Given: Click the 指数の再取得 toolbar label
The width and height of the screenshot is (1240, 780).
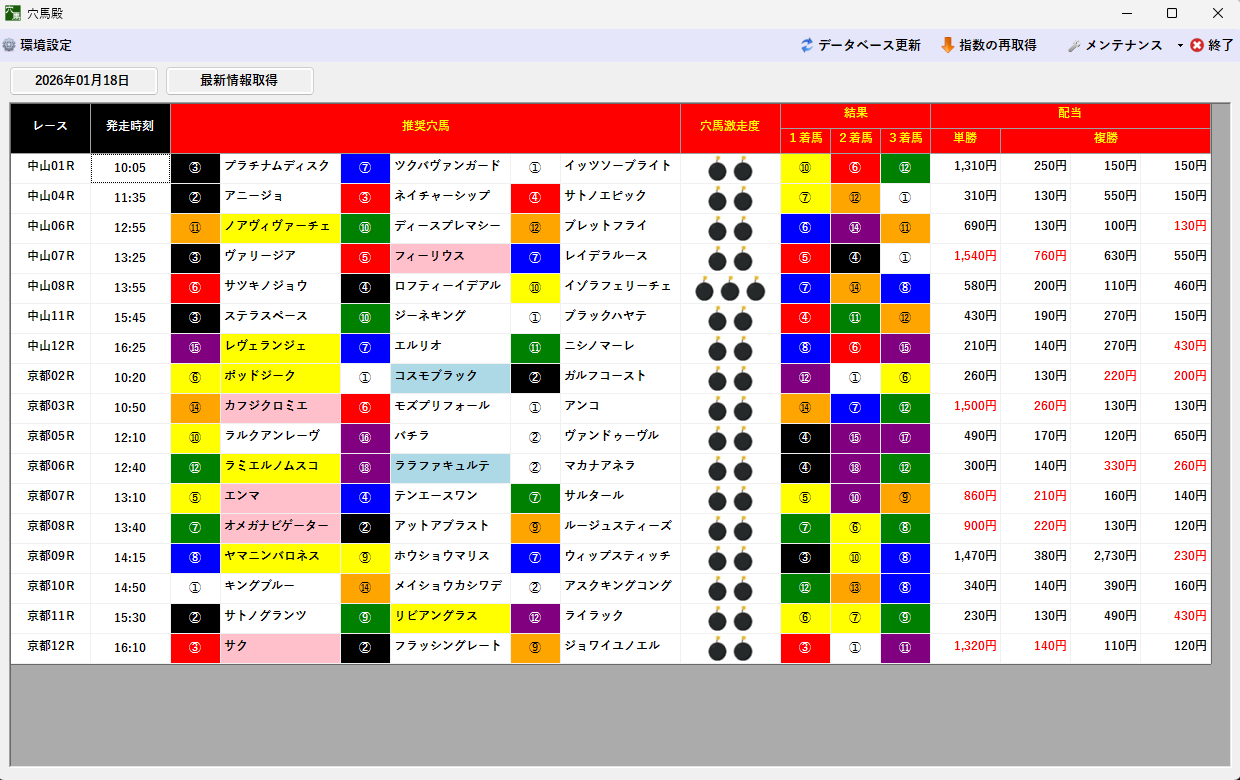Looking at the screenshot, I should pyautogui.click(x=997, y=45).
